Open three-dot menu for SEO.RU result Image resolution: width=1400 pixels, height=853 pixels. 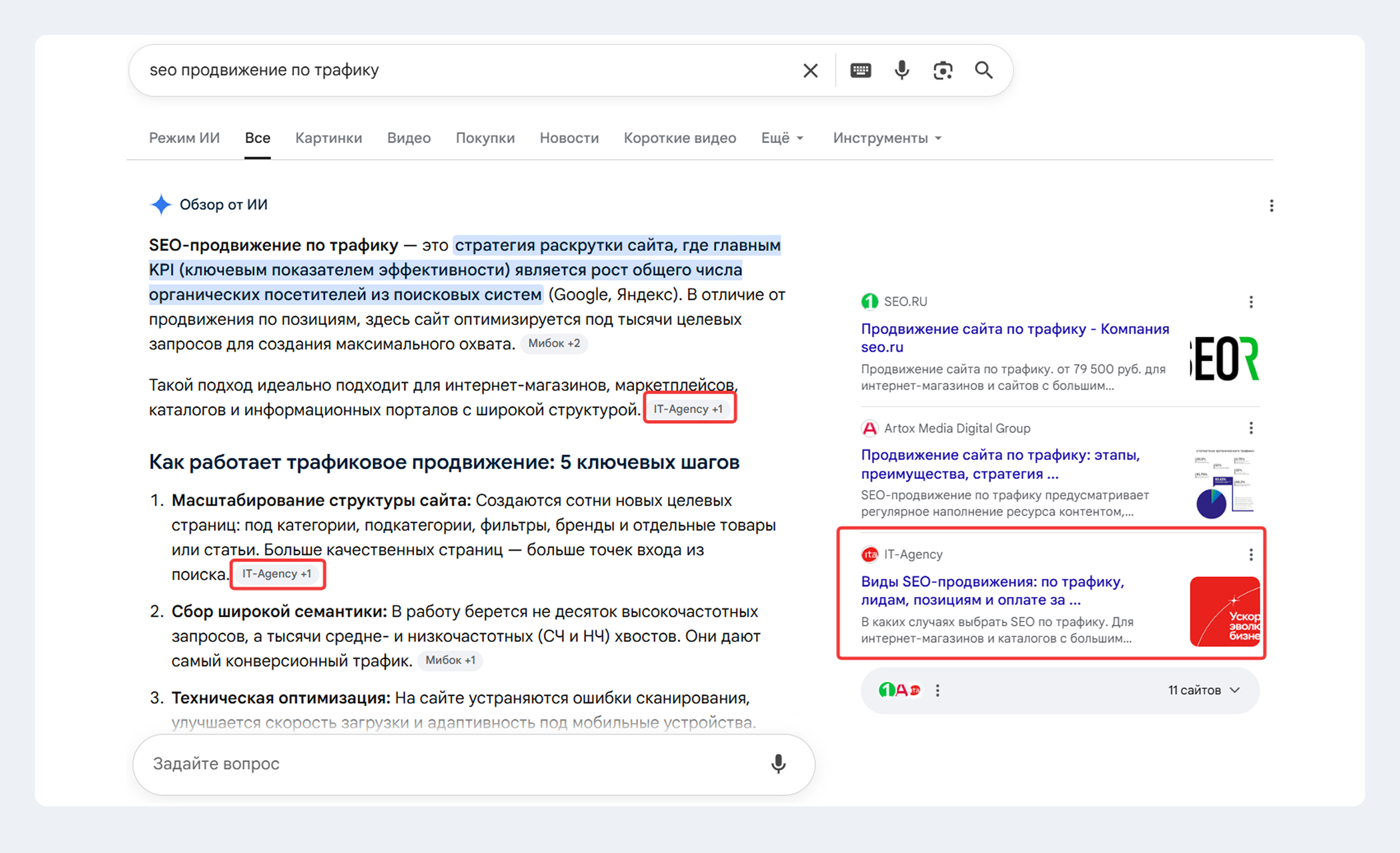click(x=1251, y=302)
